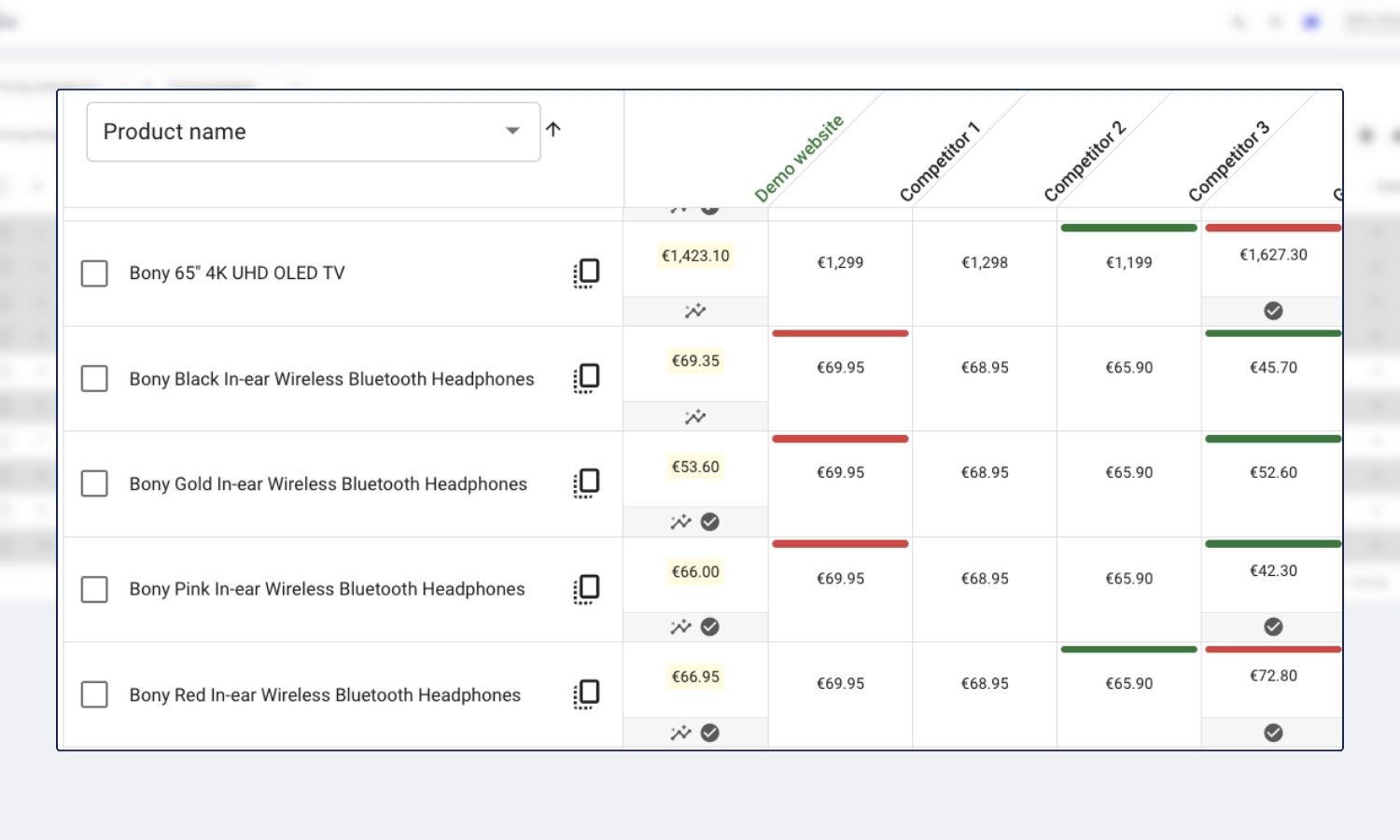Image resolution: width=1400 pixels, height=840 pixels.
Task: Click copy icon for Bony Gold In-ear Headphones
Action: pyautogui.click(x=586, y=483)
